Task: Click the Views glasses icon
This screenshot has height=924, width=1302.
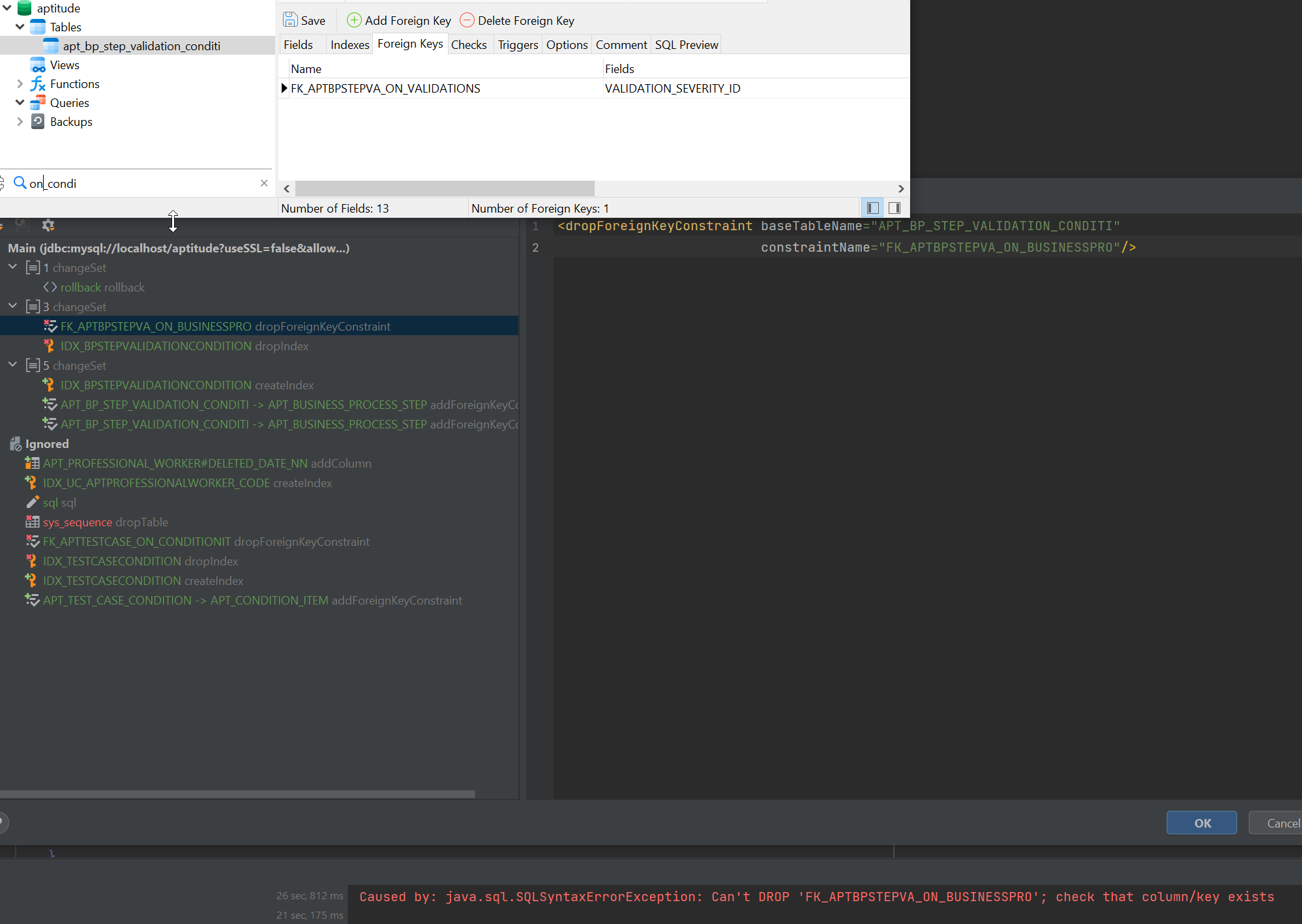Action: (38, 65)
